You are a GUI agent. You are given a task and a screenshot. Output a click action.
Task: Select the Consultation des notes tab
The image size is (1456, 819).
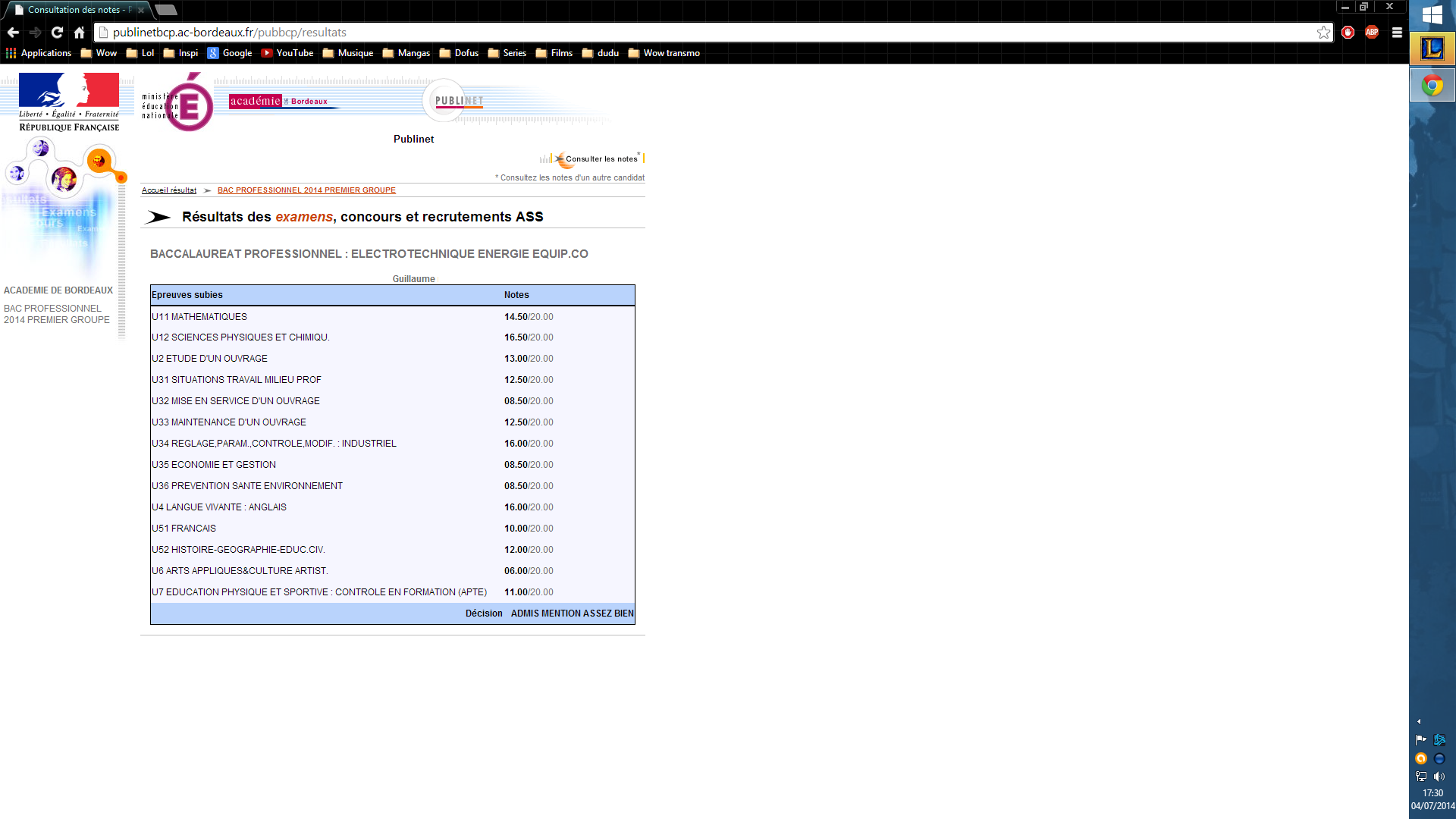click(76, 10)
